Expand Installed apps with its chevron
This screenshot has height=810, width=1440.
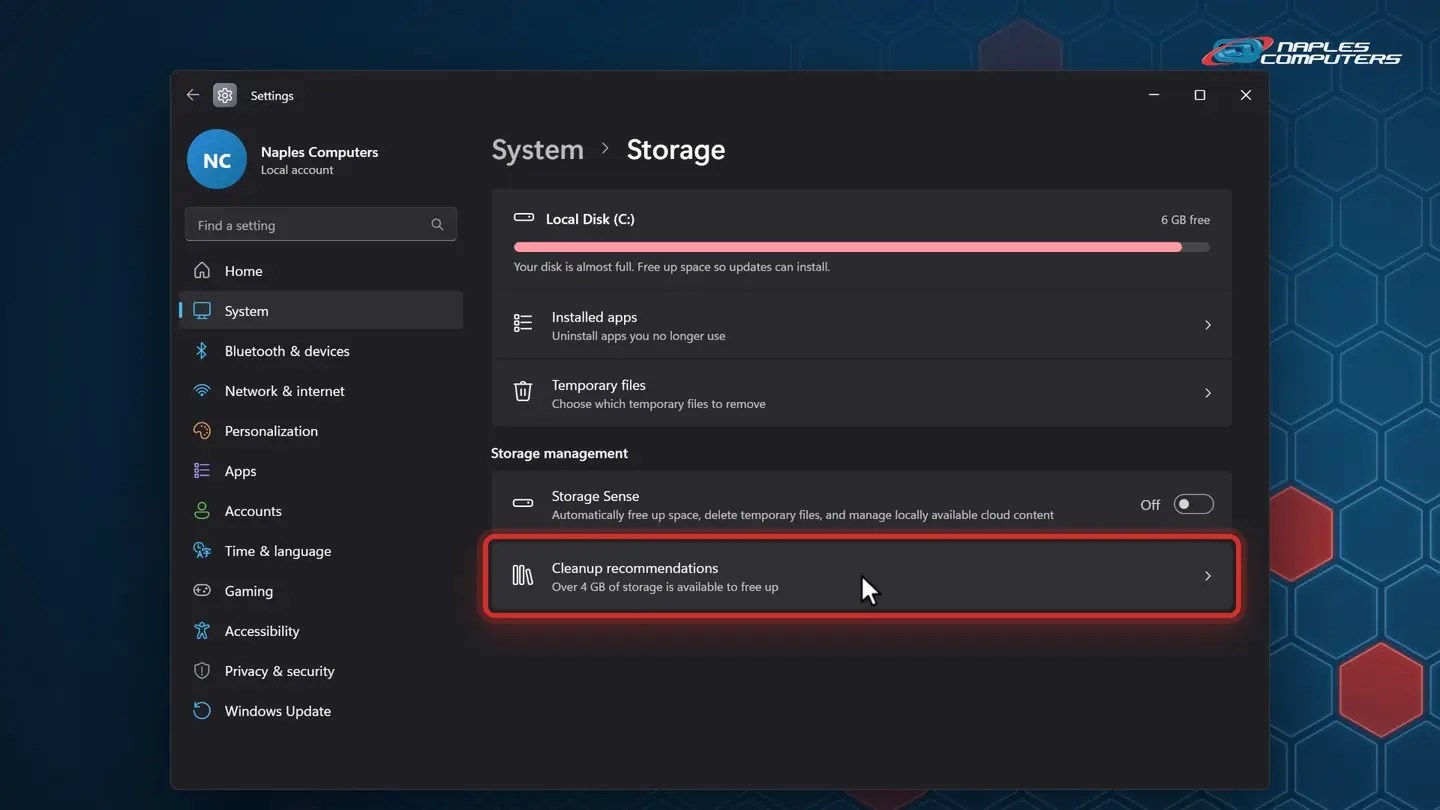pos(1208,325)
